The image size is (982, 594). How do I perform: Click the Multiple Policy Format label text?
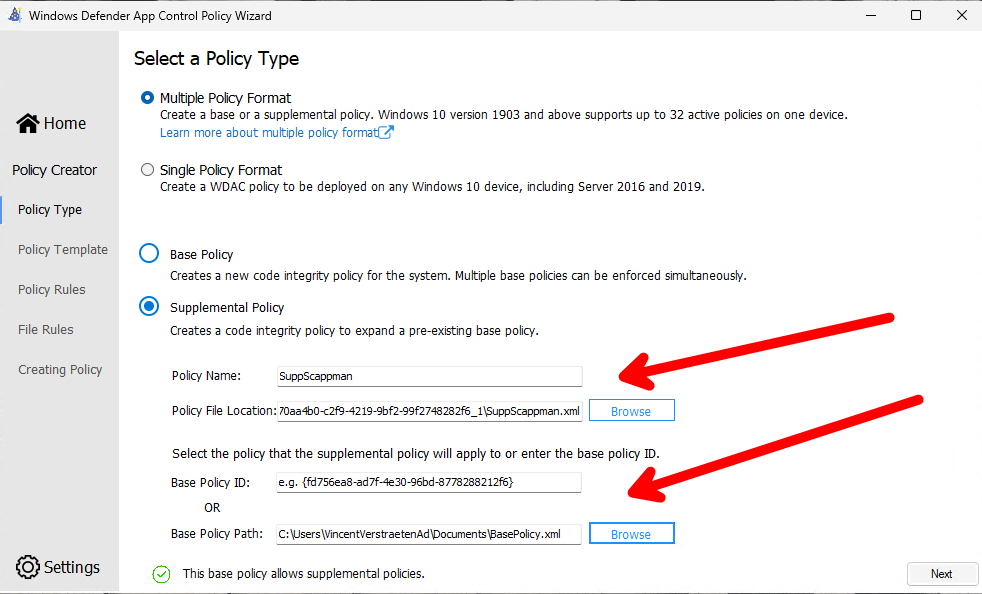click(x=225, y=98)
